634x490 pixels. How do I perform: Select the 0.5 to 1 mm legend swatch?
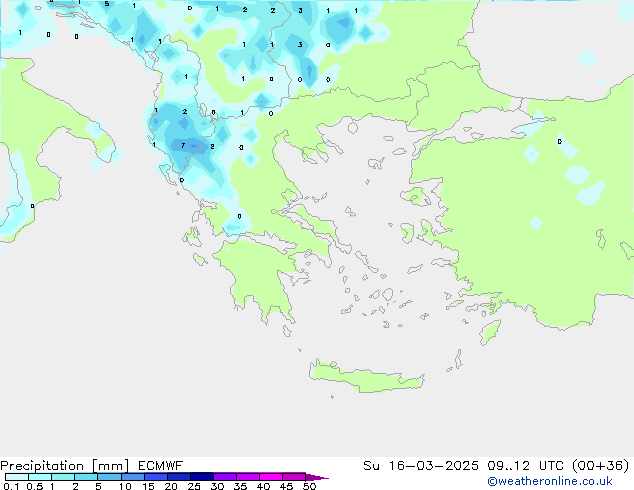(40, 477)
